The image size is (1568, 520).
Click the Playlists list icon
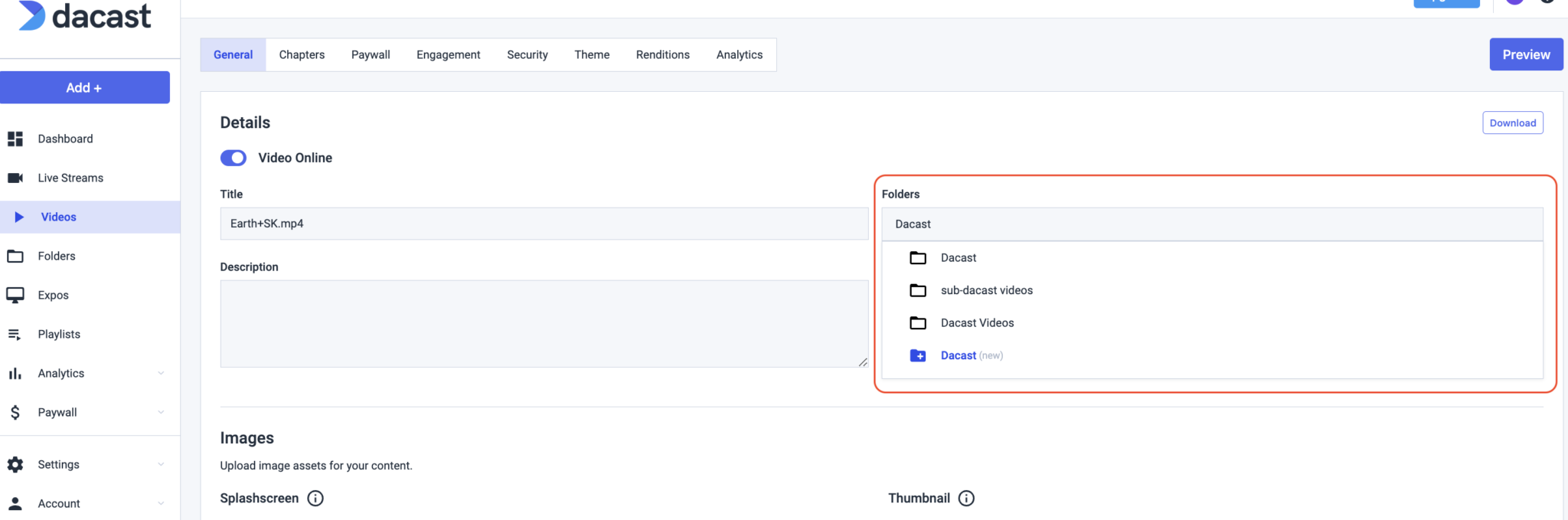[x=15, y=334]
